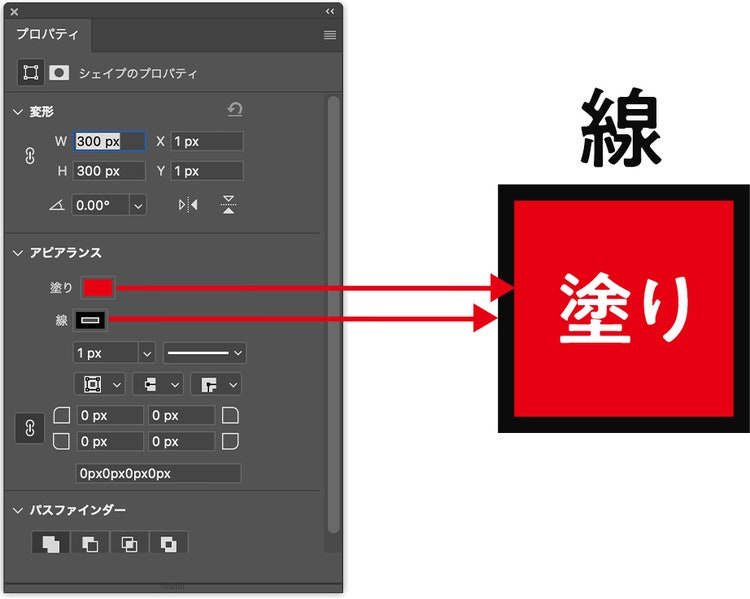Flip the shape vertically
This screenshot has height=599, width=750.
tap(229, 205)
